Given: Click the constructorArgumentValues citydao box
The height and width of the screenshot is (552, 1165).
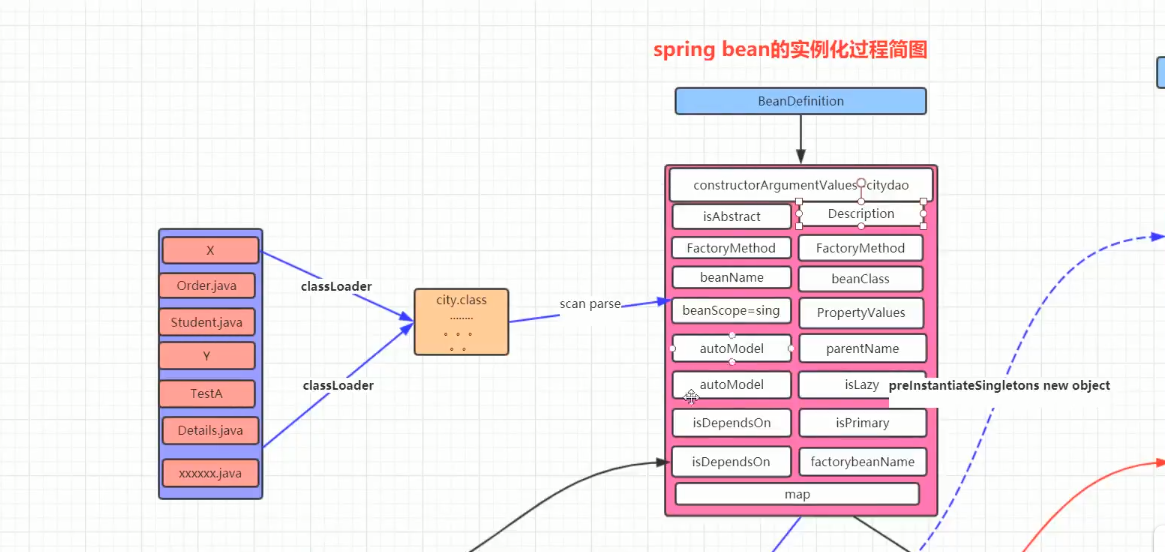Looking at the screenshot, I should 800,185.
